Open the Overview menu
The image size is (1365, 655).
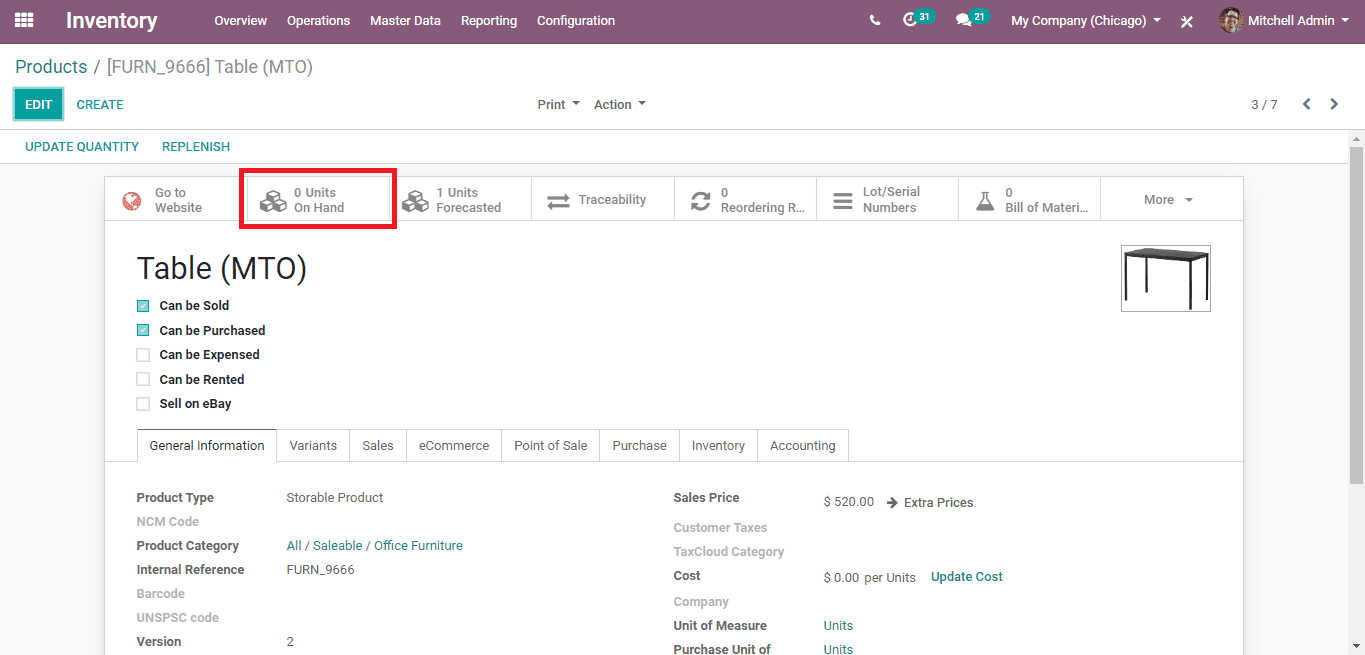(240, 20)
